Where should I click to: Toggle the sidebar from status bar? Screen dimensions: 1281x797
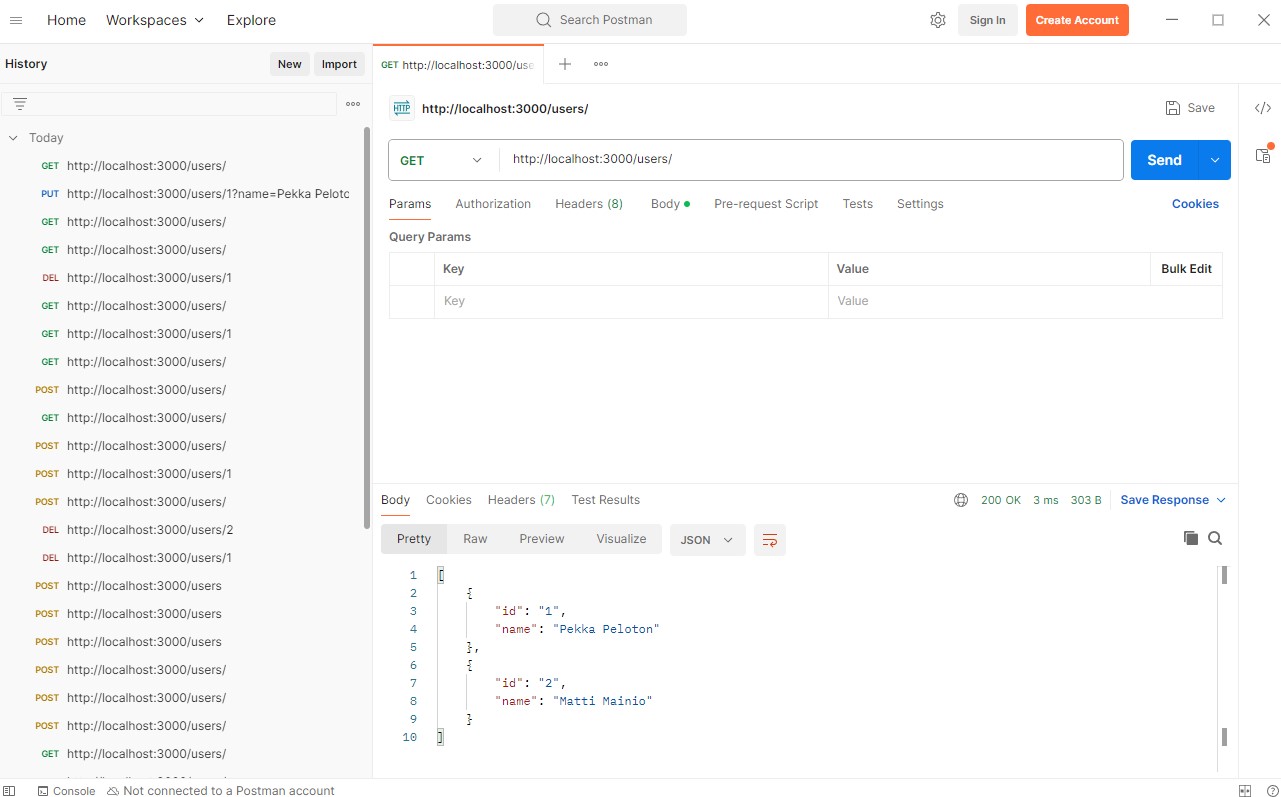[x=10, y=790]
